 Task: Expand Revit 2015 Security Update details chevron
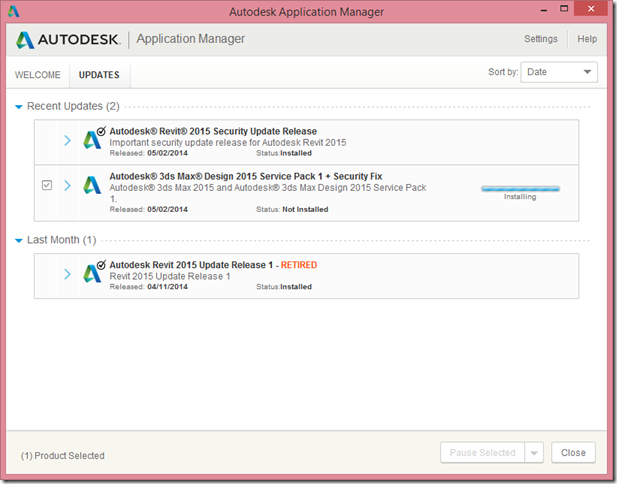pyautogui.click(x=68, y=140)
